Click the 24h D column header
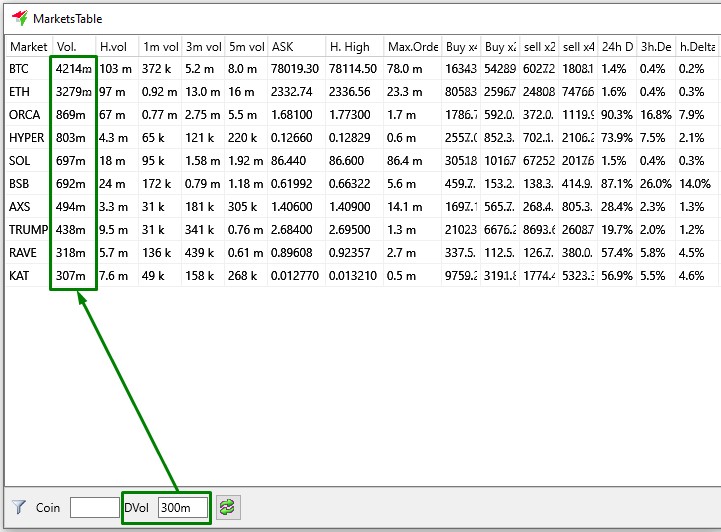Image resolution: width=721 pixels, height=532 pixels. [619, 46]
